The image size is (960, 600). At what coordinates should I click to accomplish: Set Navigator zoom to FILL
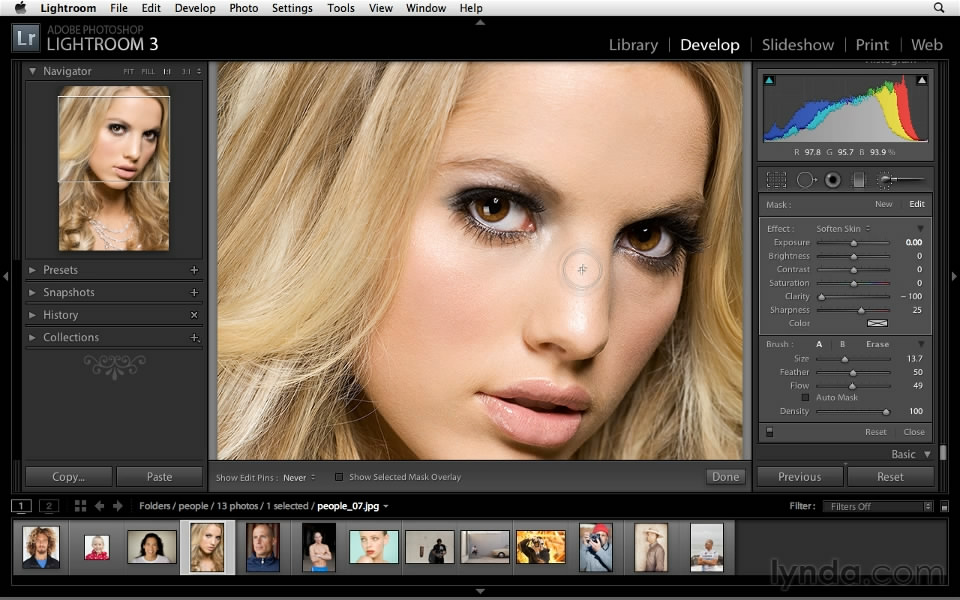[148, 72]
